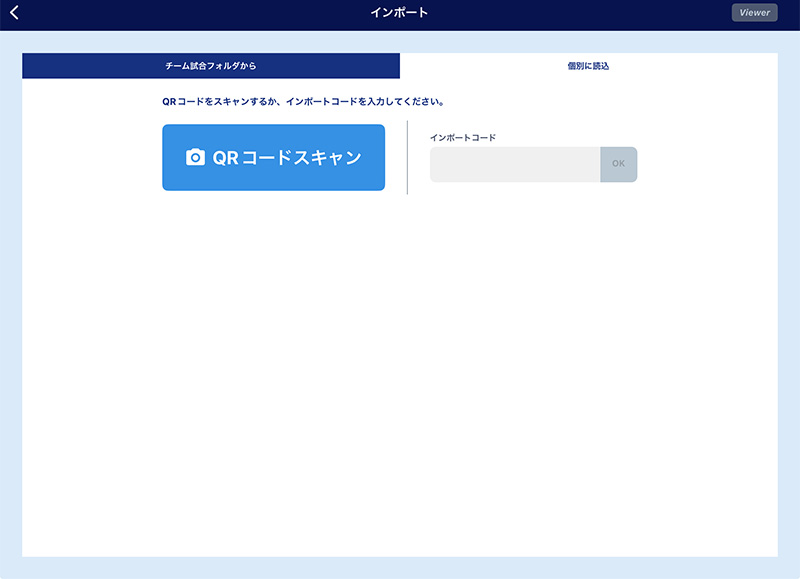This screenshot has width=800, height=579.
Task: Click the bold "QR" at the instruction start
Action: pyautogui.click(x=168, y=101)
